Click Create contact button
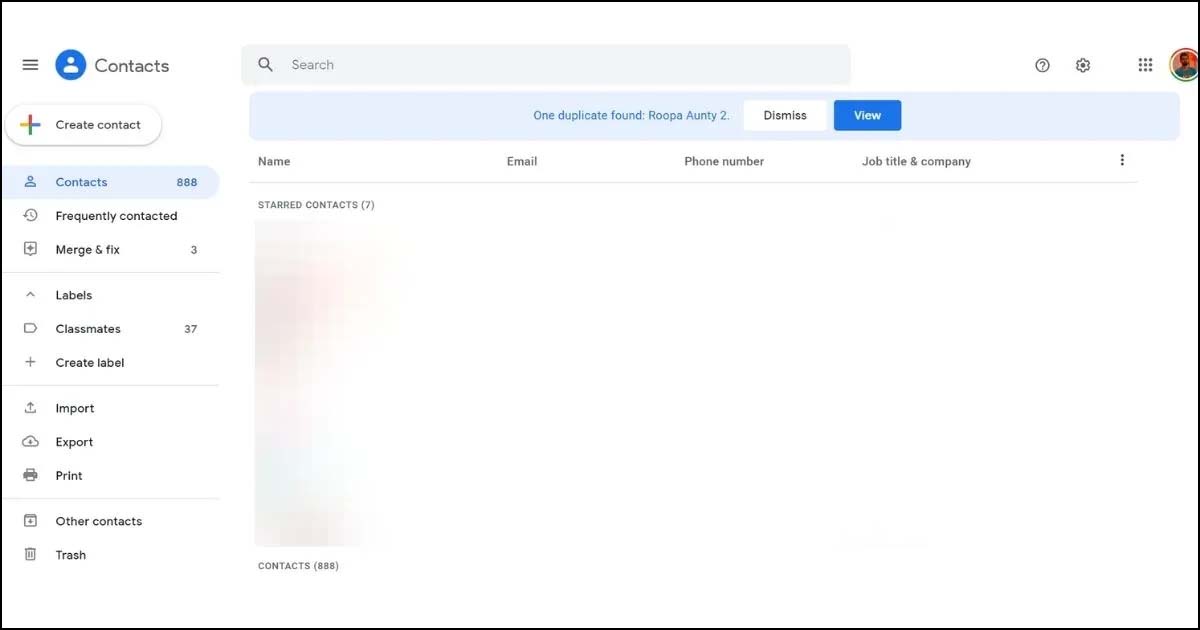 click(x=84, y=125)
